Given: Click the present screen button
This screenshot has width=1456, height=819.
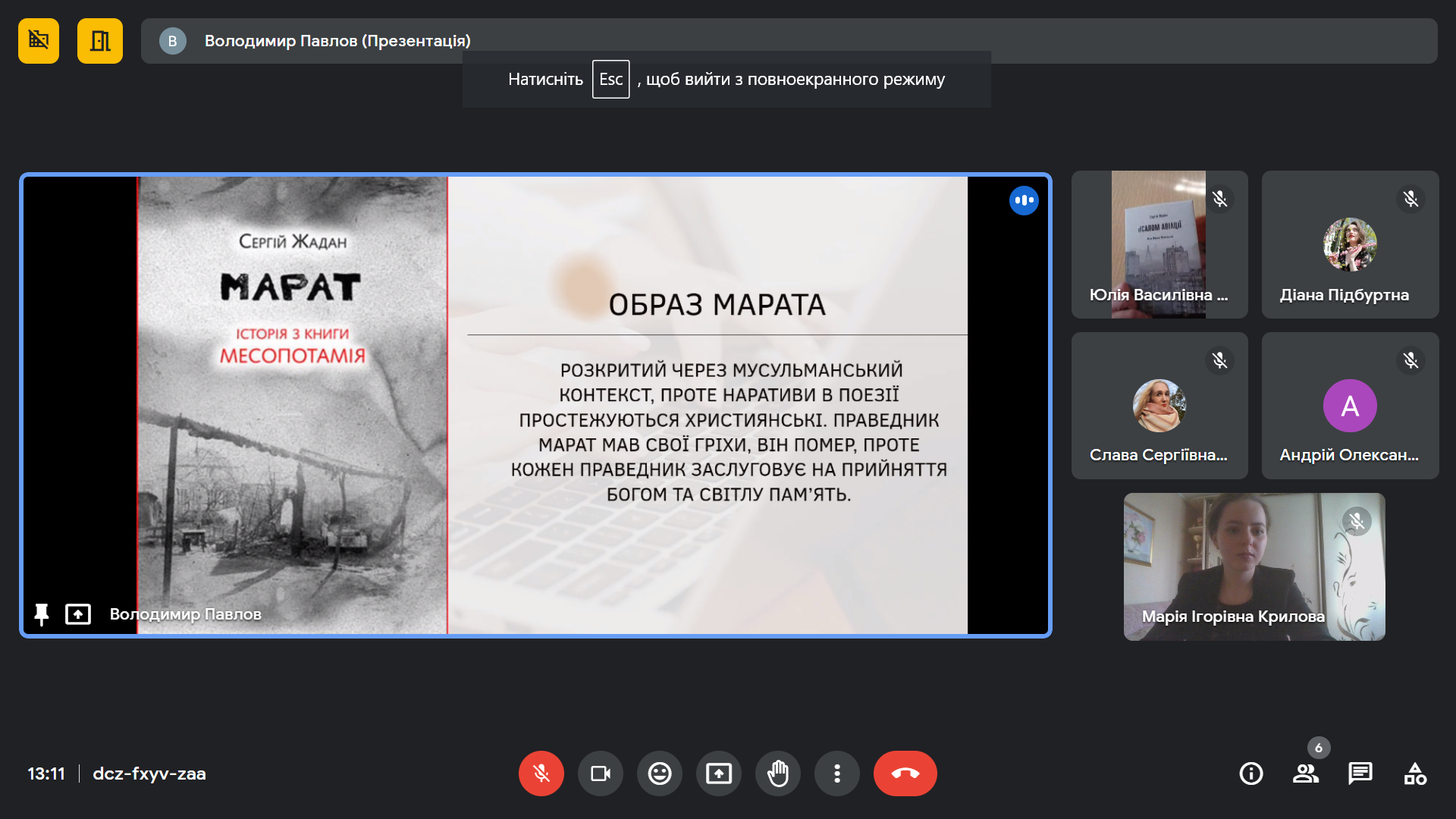Looking at the screenshot, I should [x=718, y=773].
